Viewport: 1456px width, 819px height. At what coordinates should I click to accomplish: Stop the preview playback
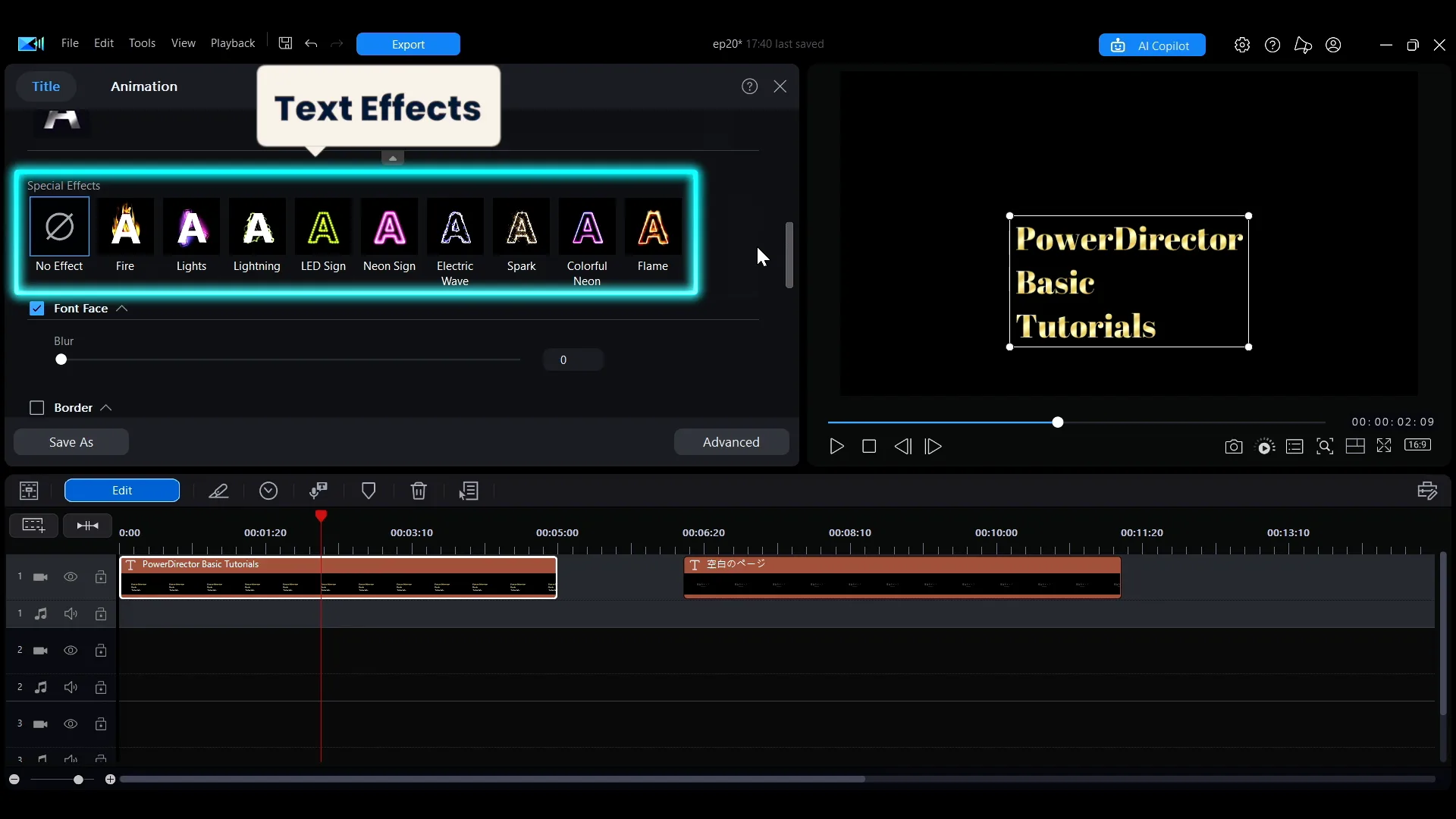(x=869, y=447)
